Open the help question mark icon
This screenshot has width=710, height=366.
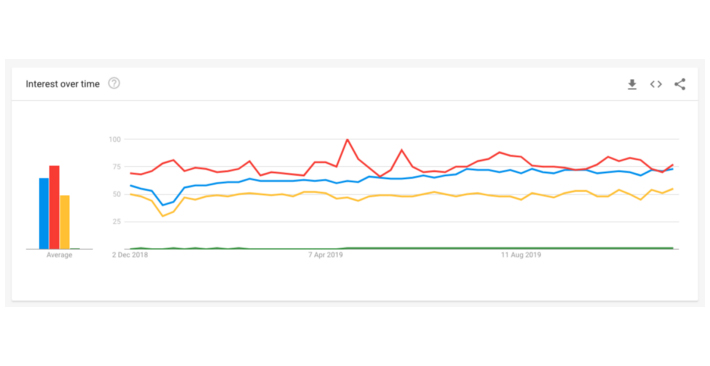click(x=114, y=83)
